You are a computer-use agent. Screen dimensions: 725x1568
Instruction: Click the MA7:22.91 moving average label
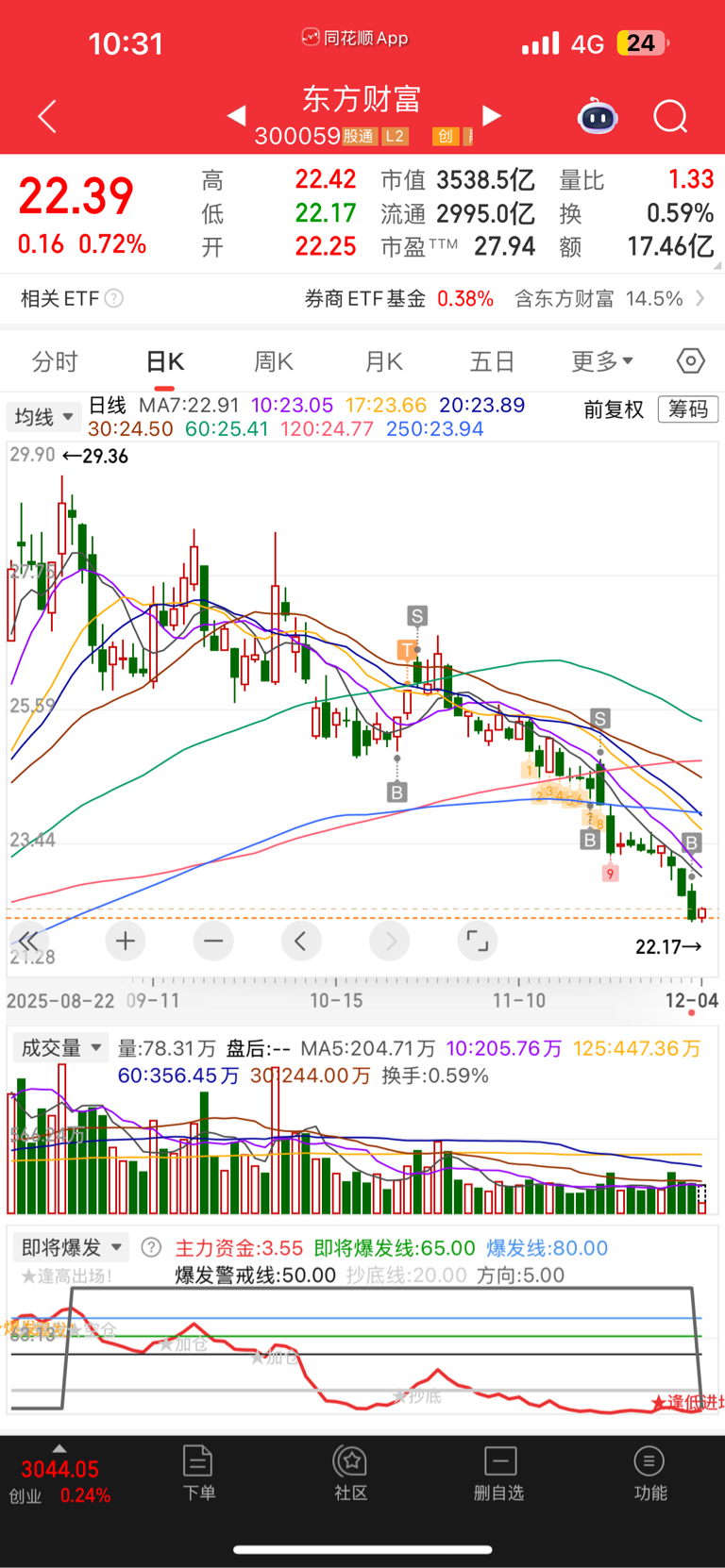pos(189,405)
